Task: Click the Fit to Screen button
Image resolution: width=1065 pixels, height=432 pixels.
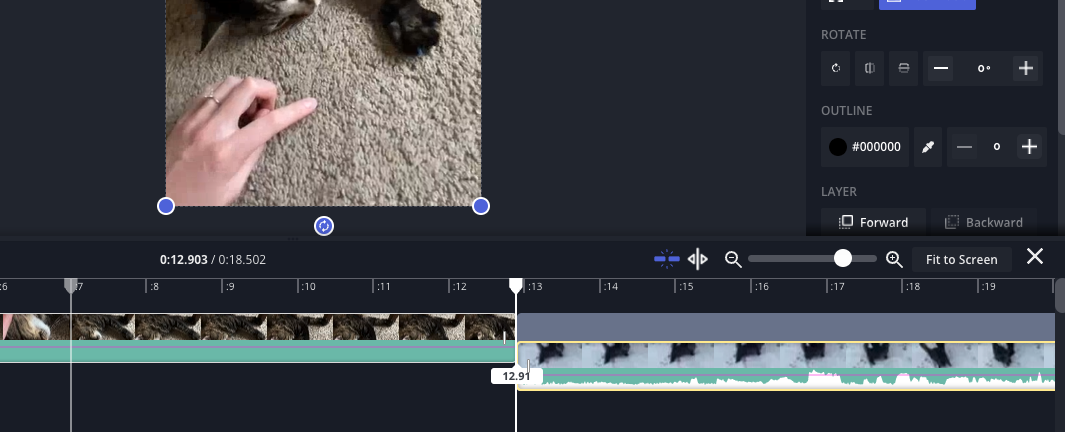Action: pos(961,259)
